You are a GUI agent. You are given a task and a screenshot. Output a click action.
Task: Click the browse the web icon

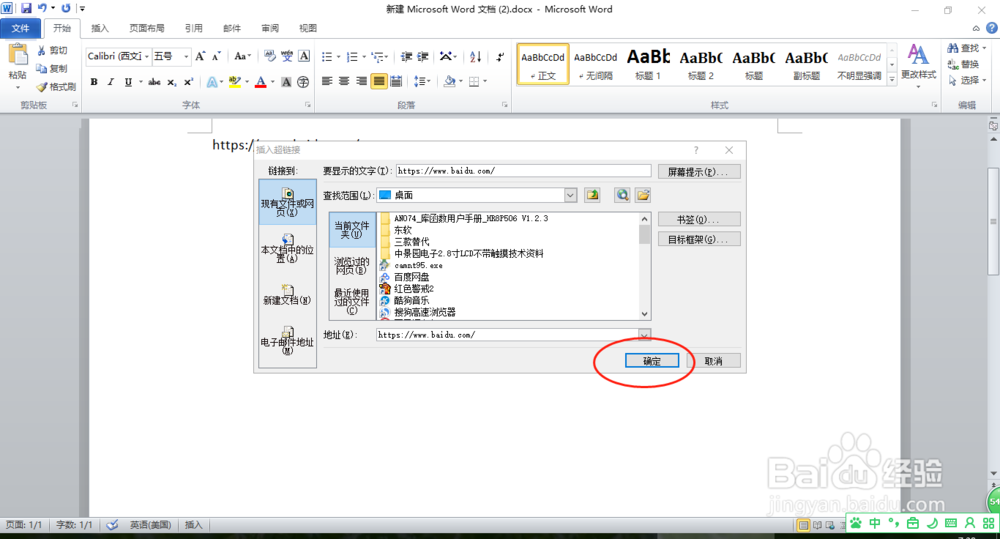pyautogui.click(x=622, y=195)
